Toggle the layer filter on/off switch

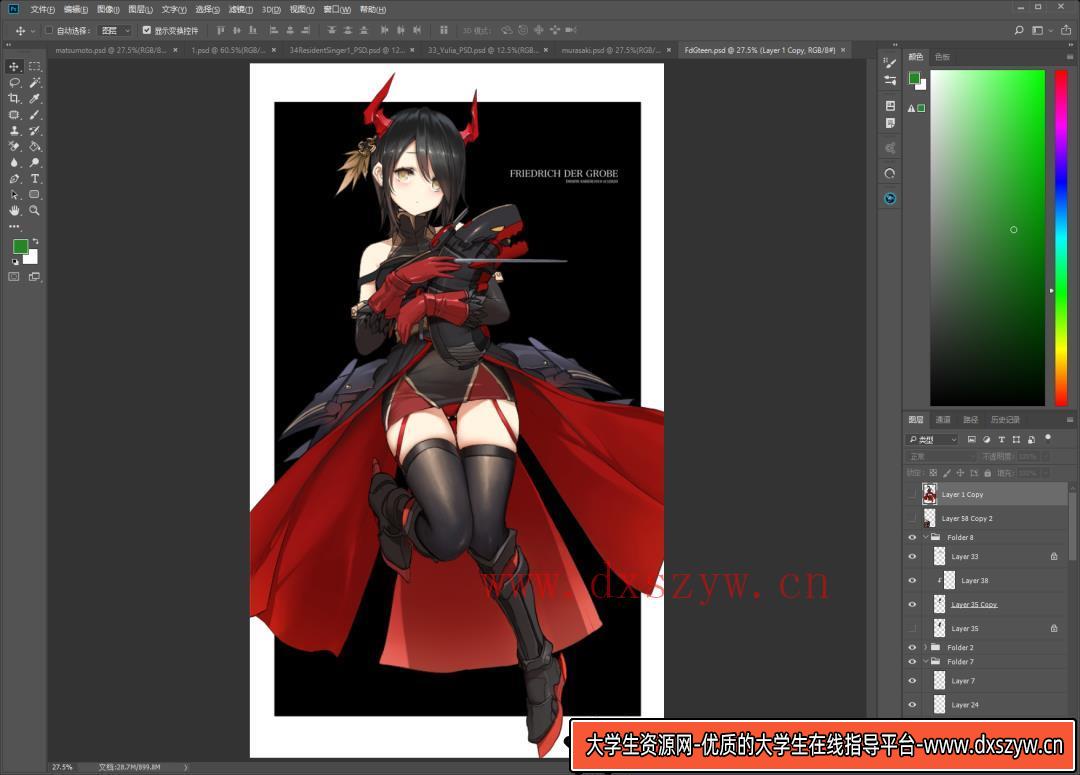coord(1048,438)
